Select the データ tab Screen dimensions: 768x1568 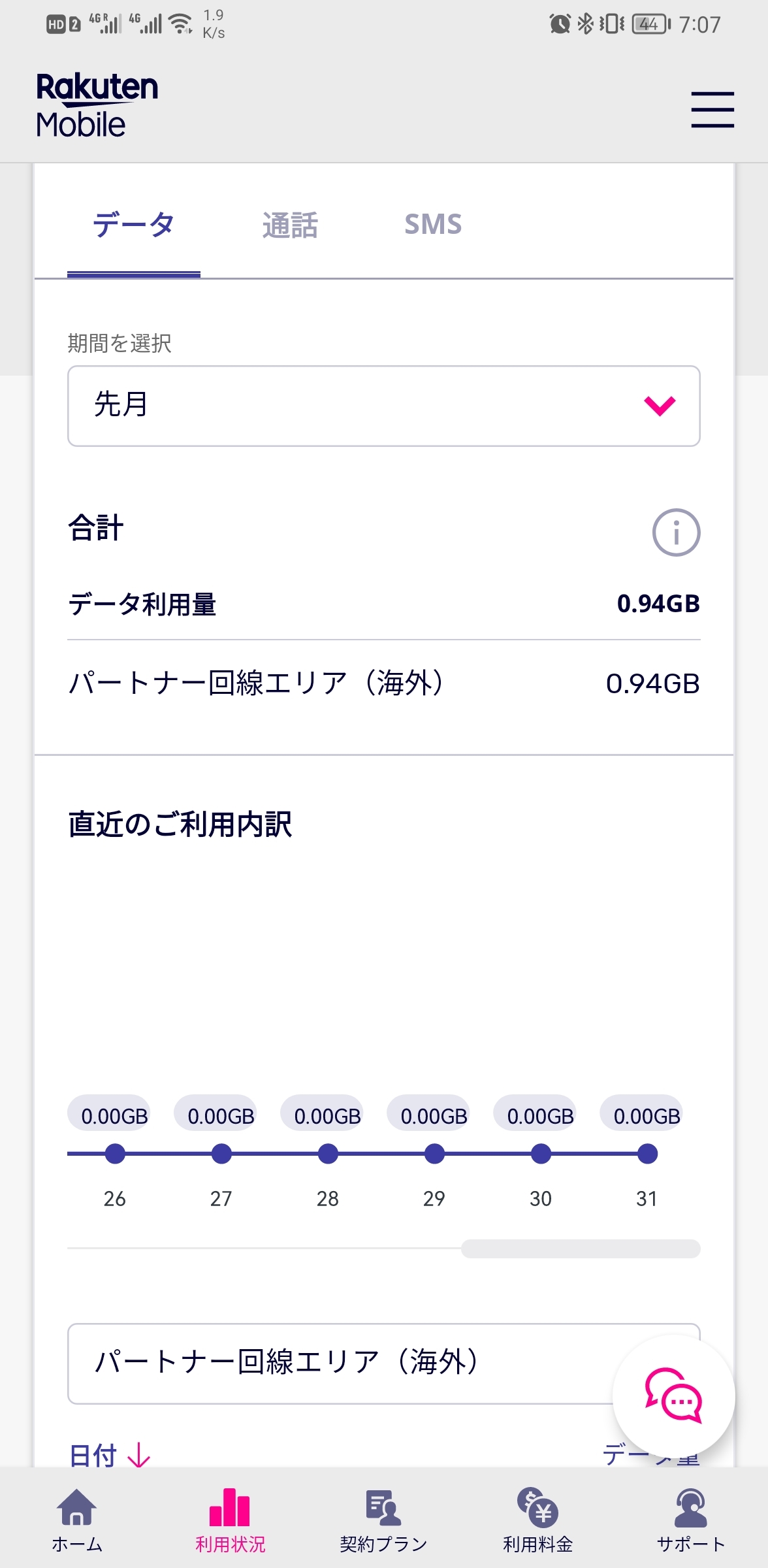[133, 225]
